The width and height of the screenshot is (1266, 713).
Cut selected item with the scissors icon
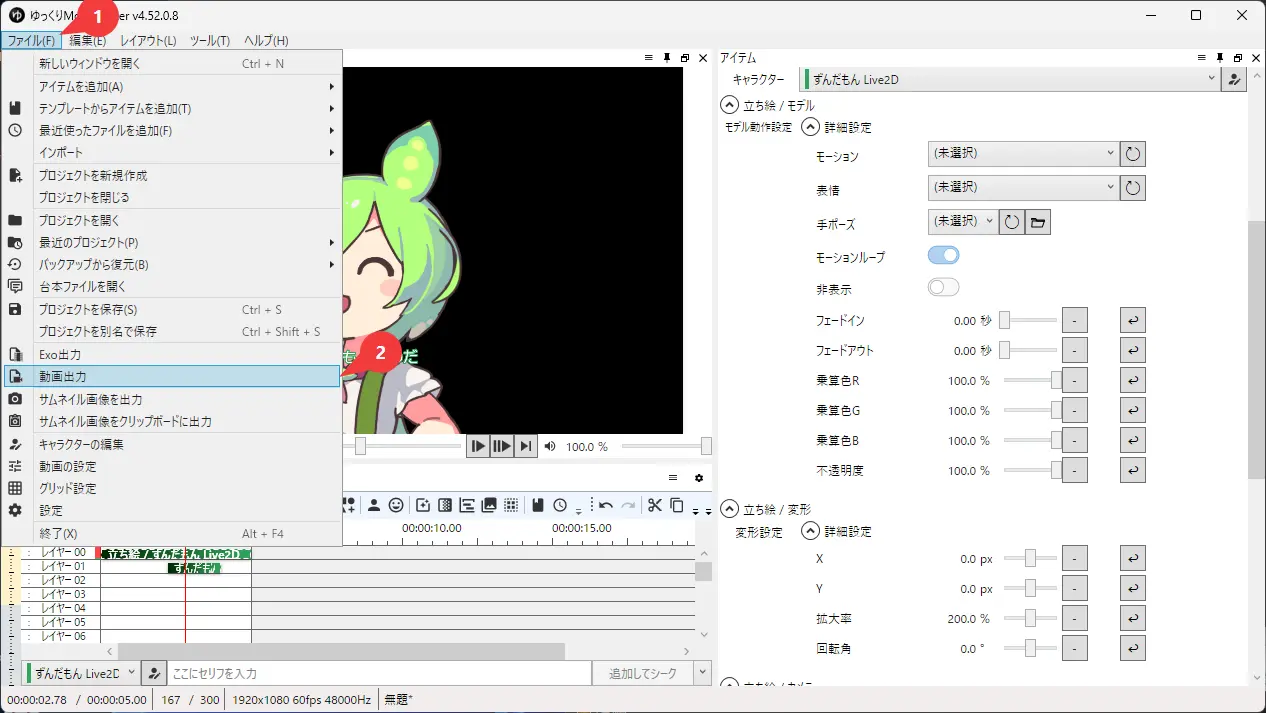(654, 505)
